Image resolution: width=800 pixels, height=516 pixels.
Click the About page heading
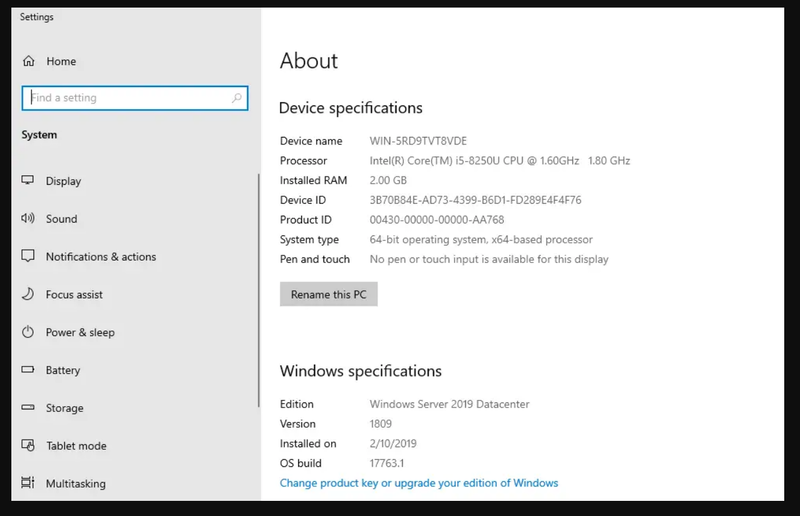[x=309, y=61]
